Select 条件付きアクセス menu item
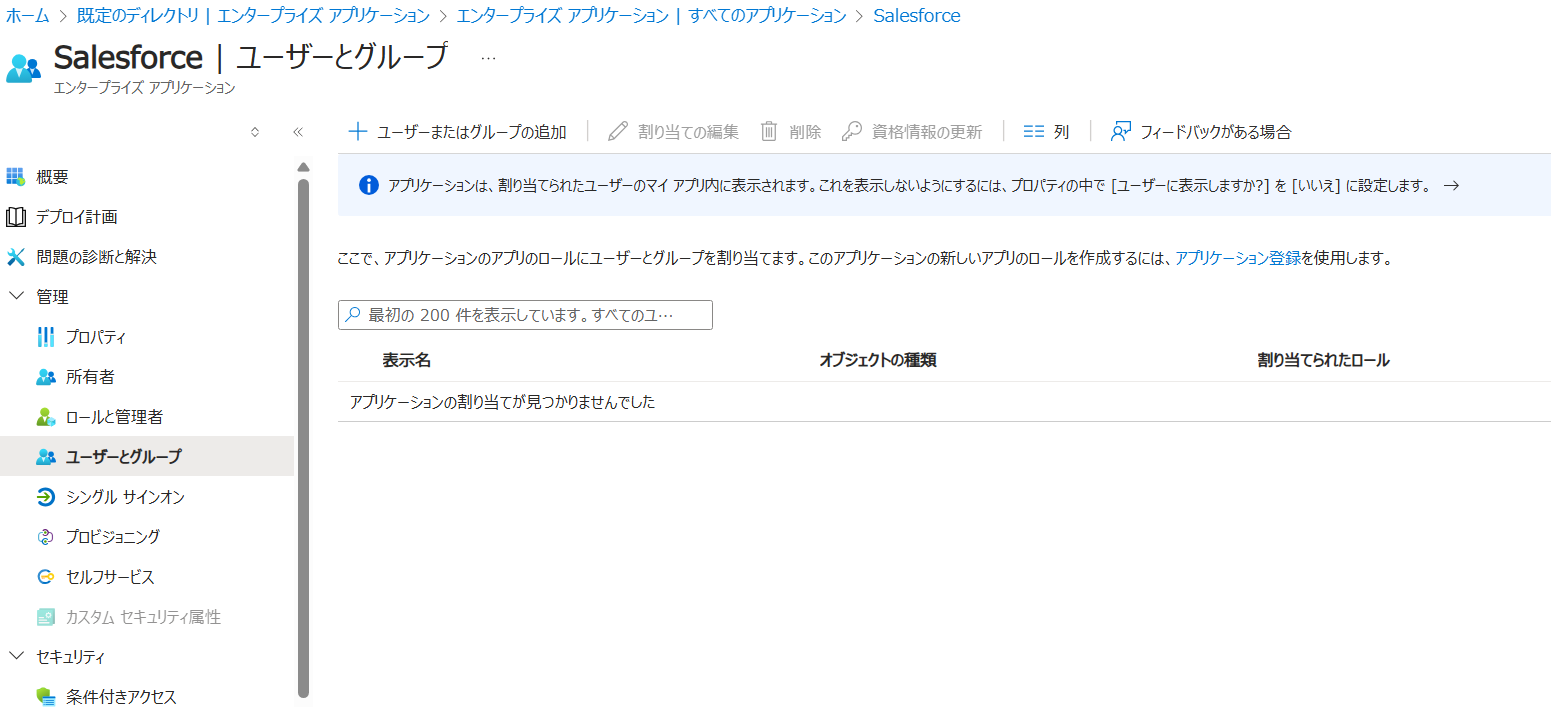Screen dimensions: 1551x707 pyautogui.click(x=121, y=697)
